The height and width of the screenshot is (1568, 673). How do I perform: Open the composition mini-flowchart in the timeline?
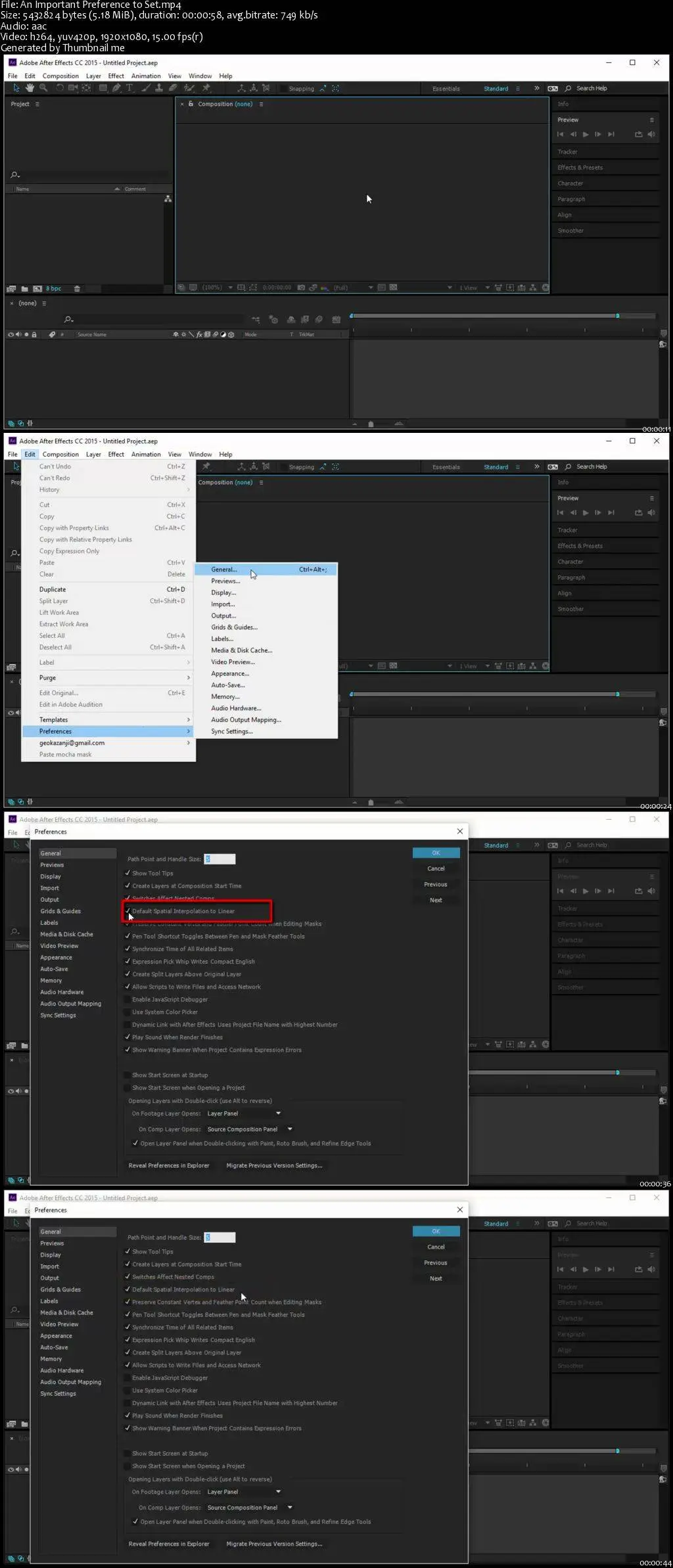click(x=256, y=319)
